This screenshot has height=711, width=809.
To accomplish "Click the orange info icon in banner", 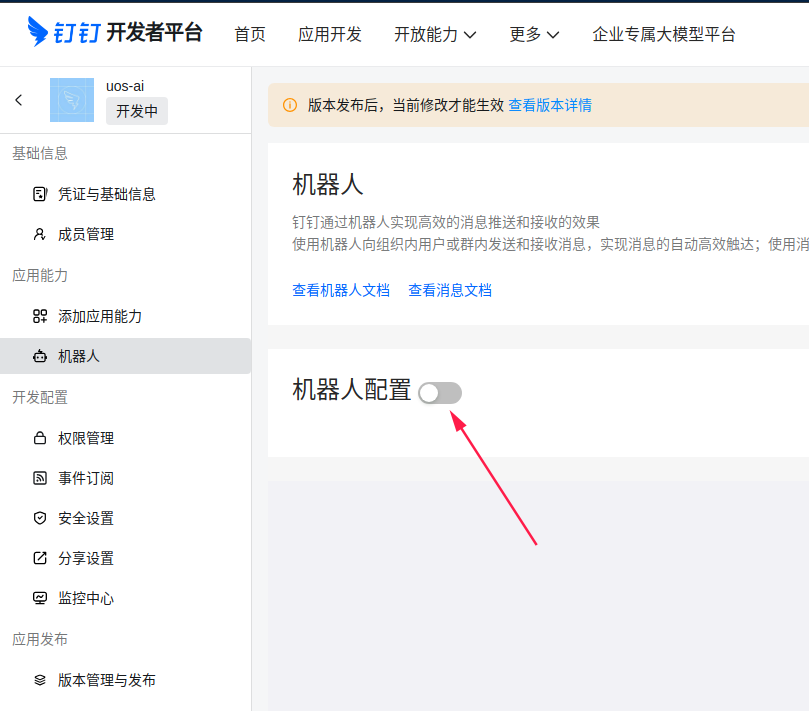I will (x=290, y=105).
